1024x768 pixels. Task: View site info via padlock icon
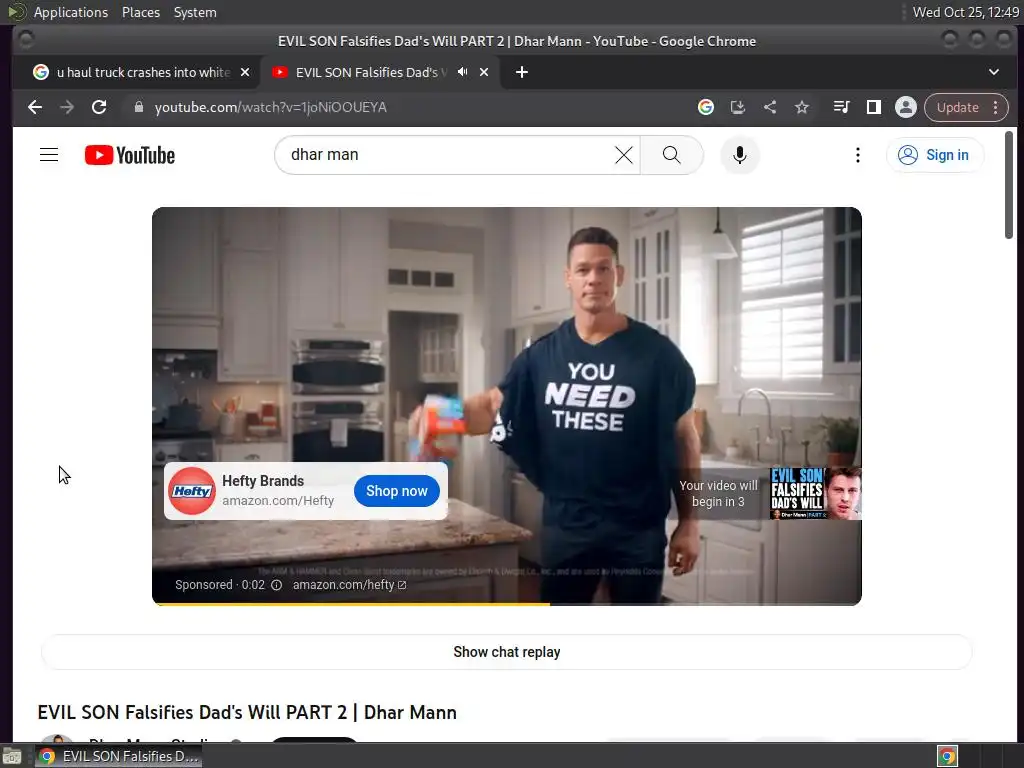coord(138,107)
